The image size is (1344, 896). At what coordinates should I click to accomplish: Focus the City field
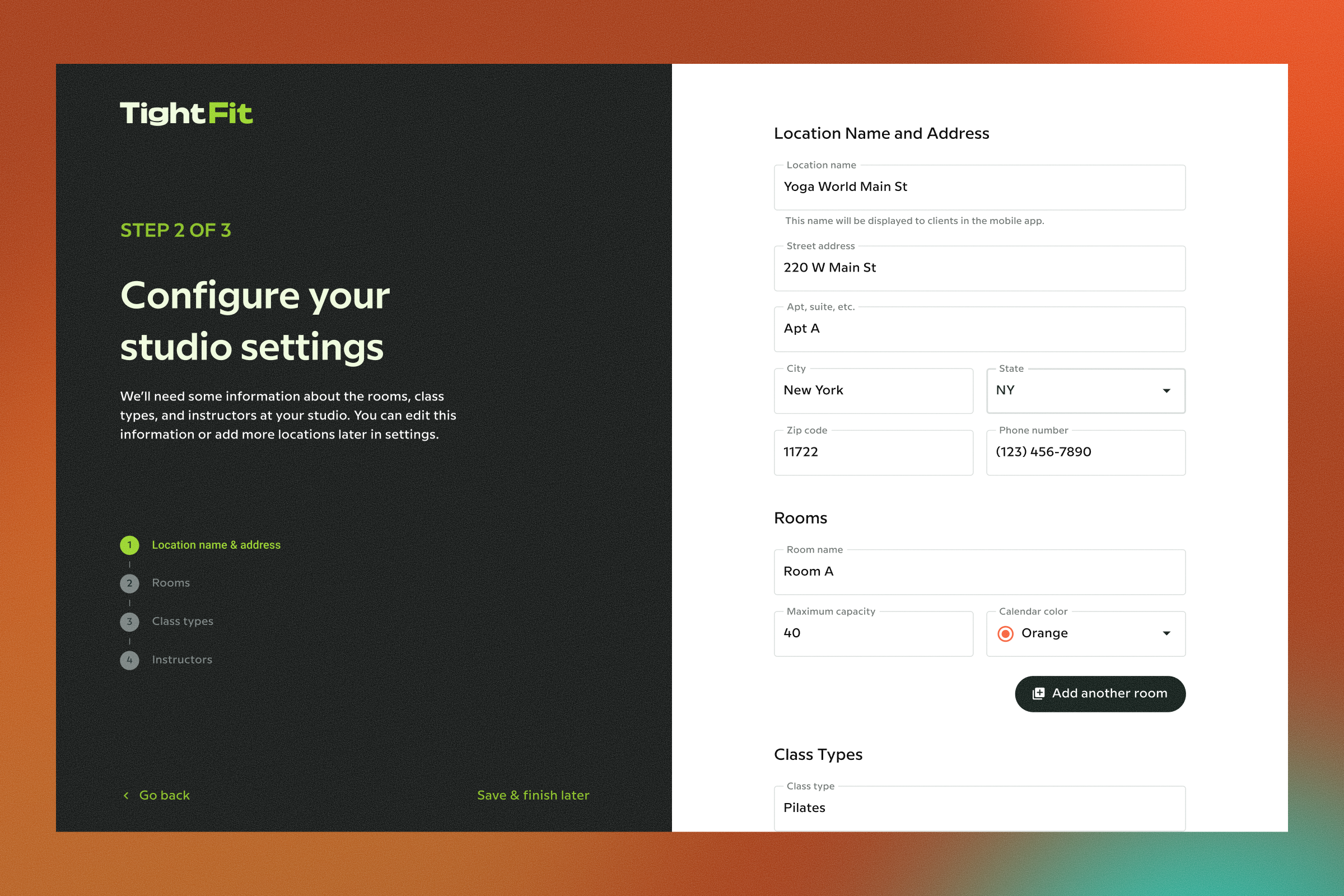(873, 391)
